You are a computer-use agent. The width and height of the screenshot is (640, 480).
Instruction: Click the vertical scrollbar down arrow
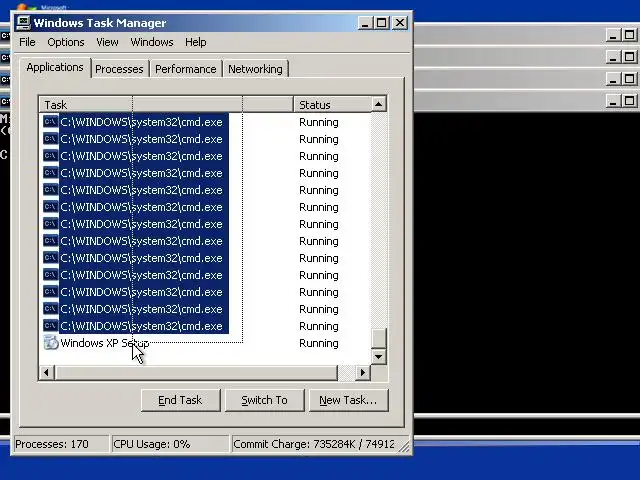(x=378, y=356)
